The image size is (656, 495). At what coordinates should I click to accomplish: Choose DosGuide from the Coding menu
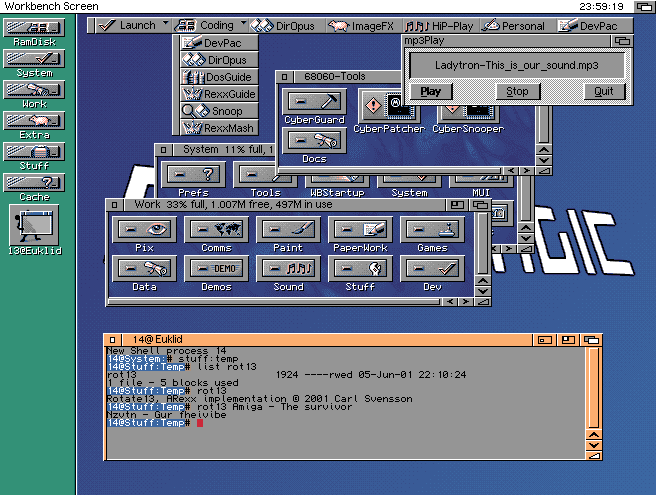point(219,77)
